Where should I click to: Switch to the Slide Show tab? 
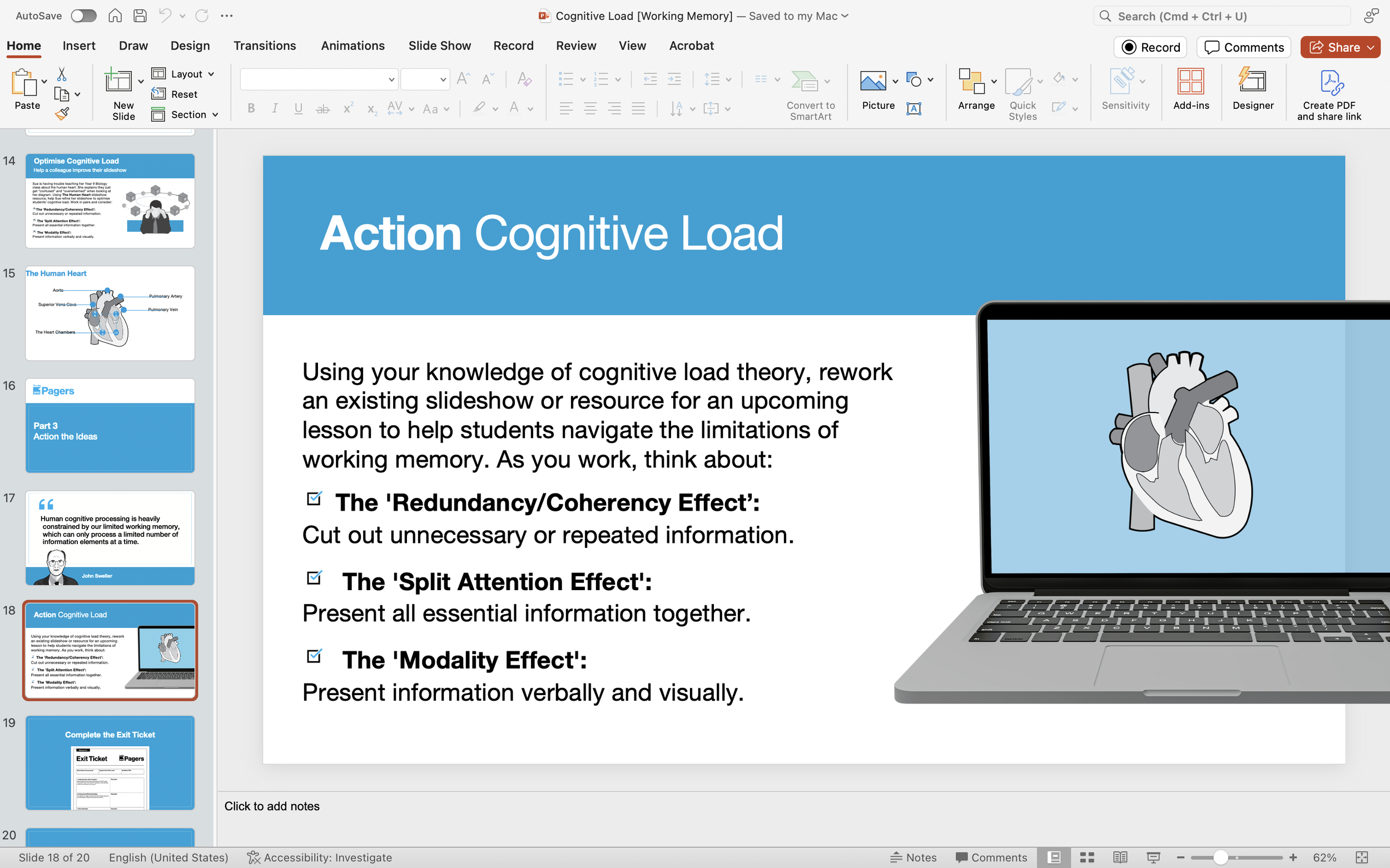tap(439, 46)
